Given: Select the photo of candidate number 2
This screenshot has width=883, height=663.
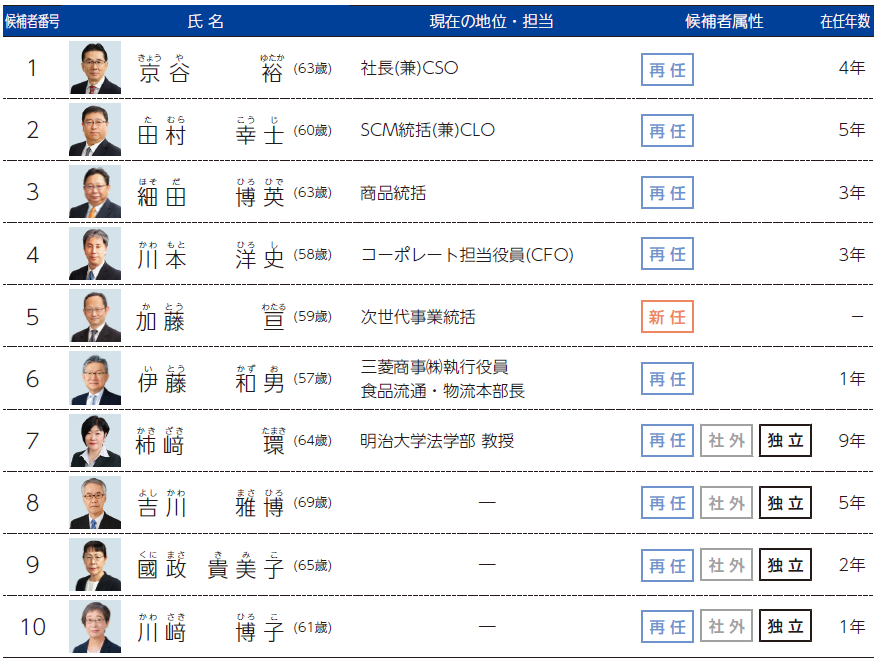Looking at the screenshot, I should (x=95, y=130).
